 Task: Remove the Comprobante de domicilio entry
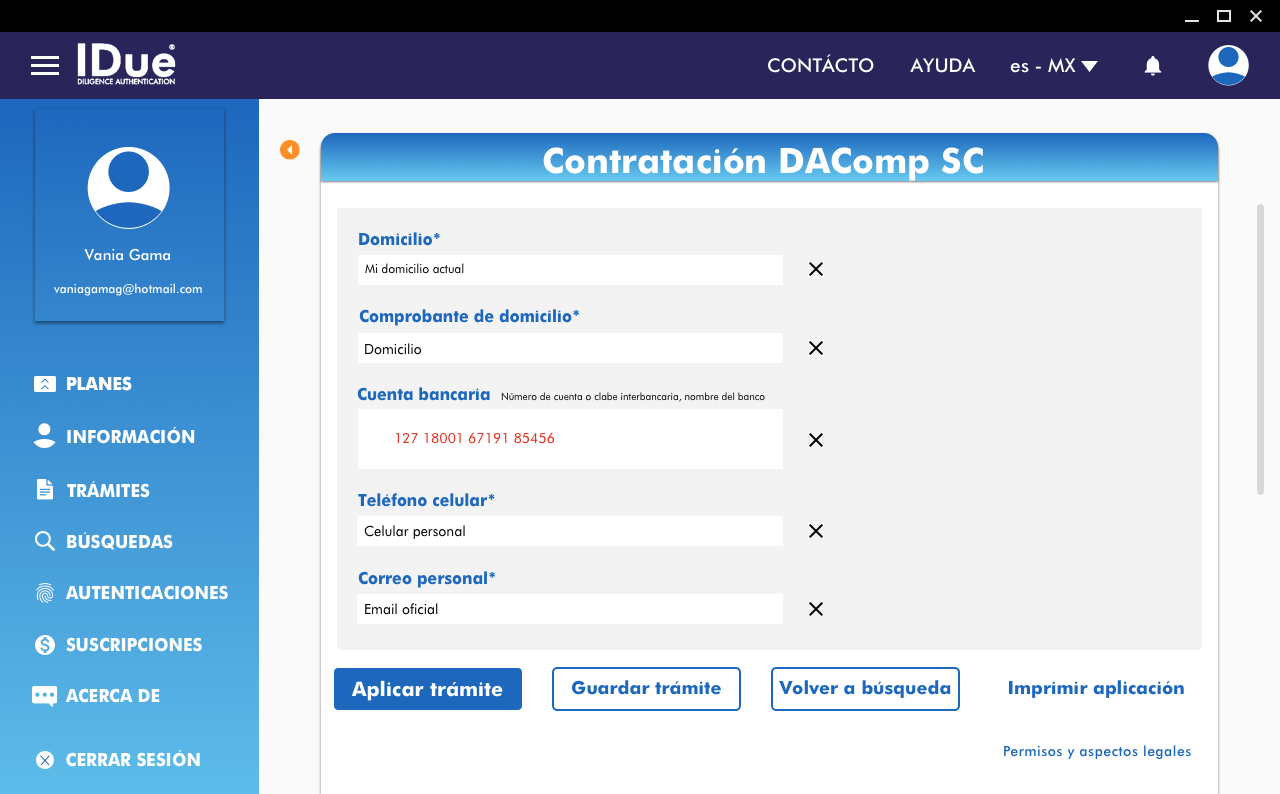[x=816, y=348]
